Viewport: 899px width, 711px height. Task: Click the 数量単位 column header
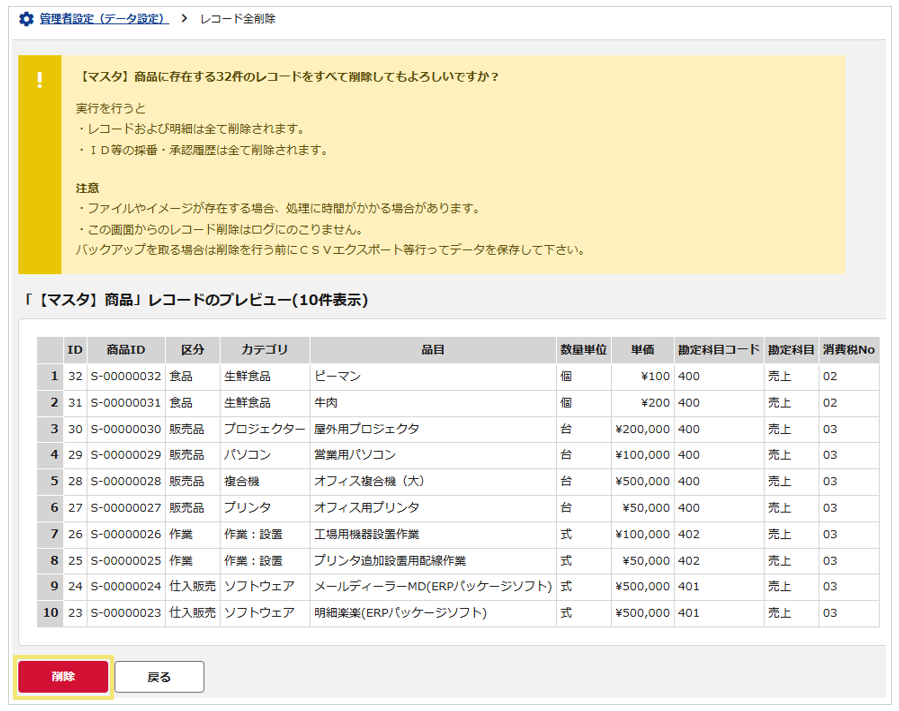pos(584,350)
